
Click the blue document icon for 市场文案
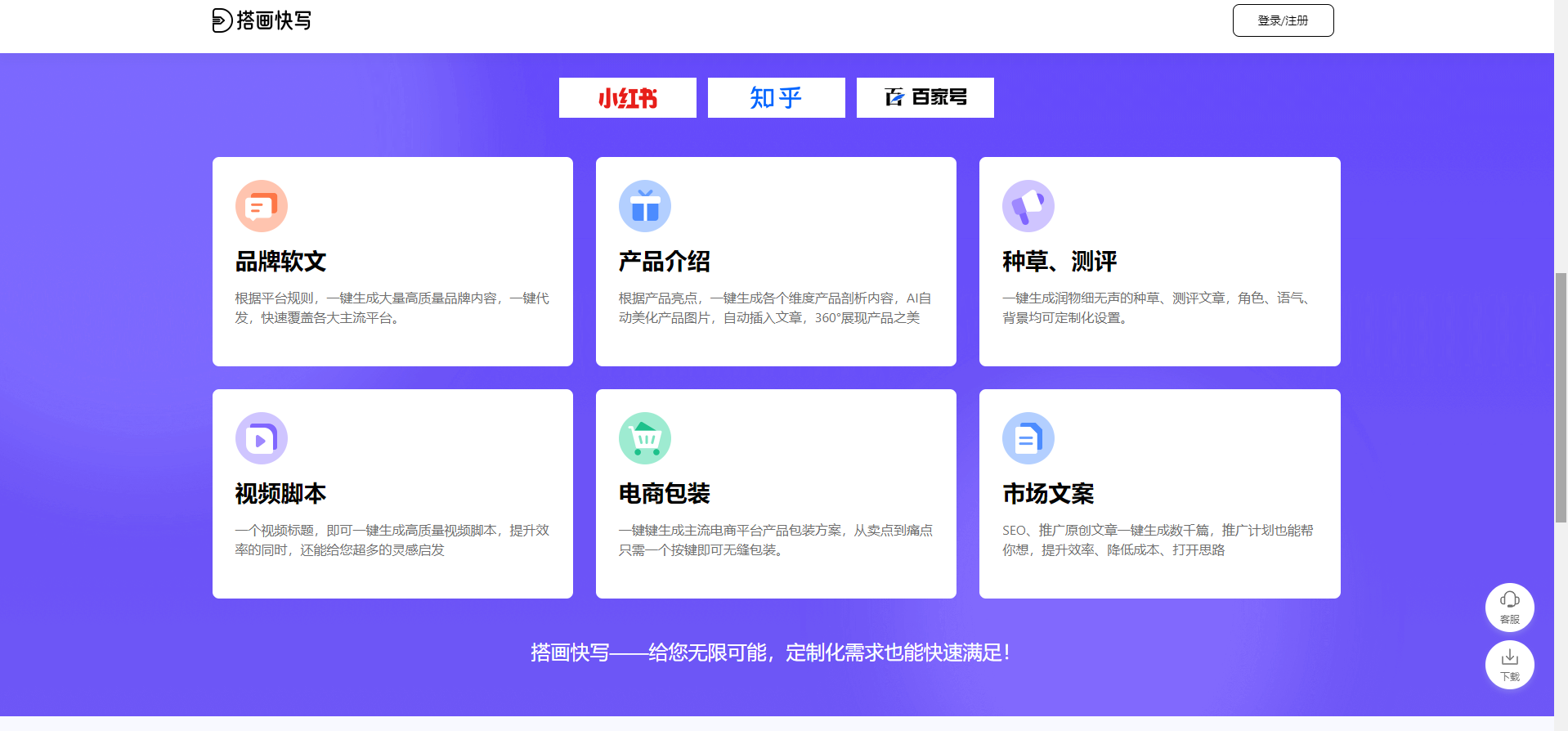point(1028,438)
